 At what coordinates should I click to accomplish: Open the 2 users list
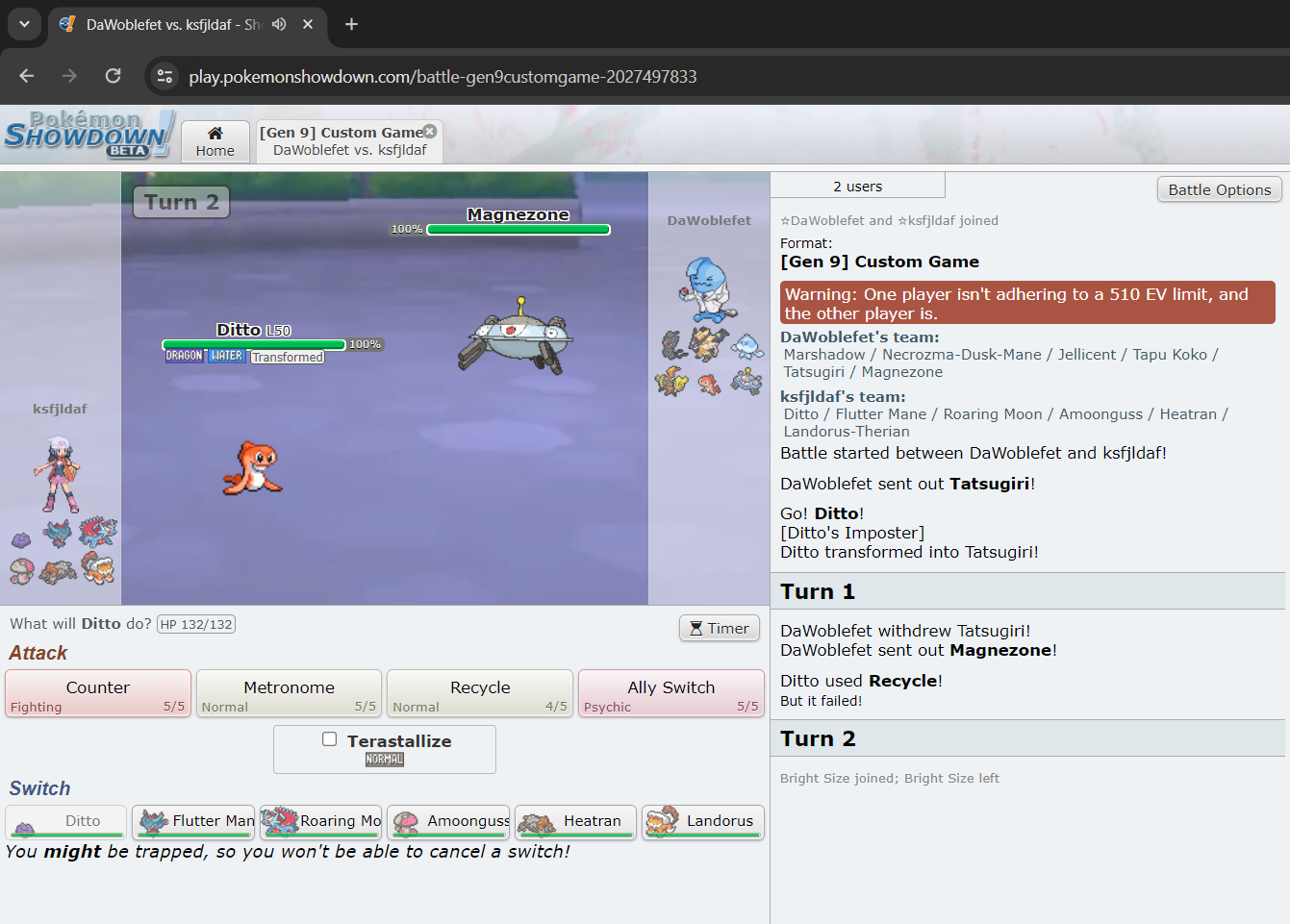(x=858, y=186)
